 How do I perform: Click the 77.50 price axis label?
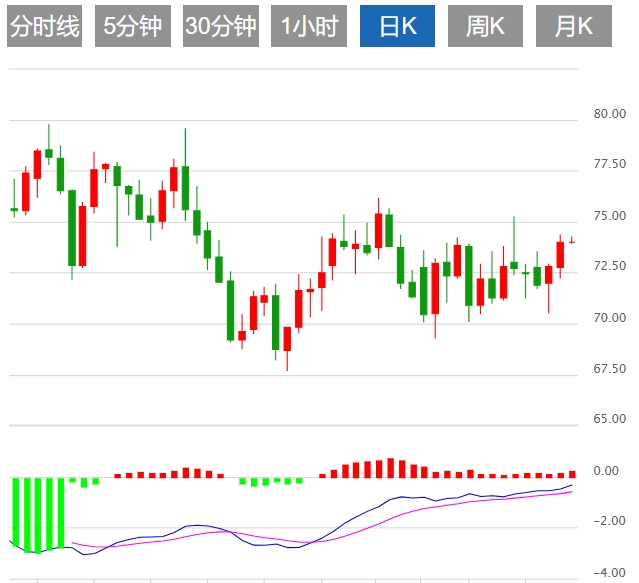click(610, 164)
